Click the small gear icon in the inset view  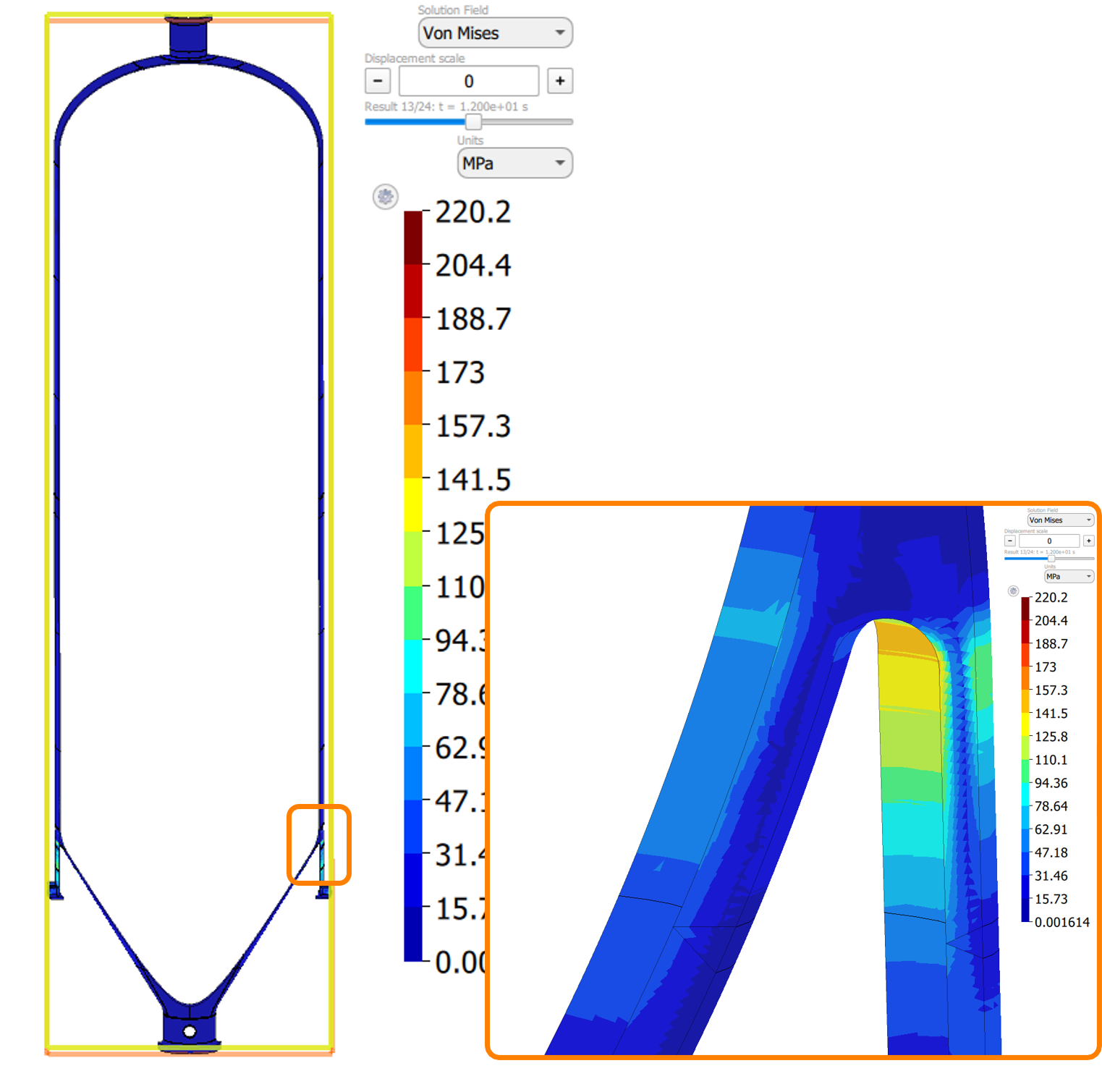point(1014,591)
